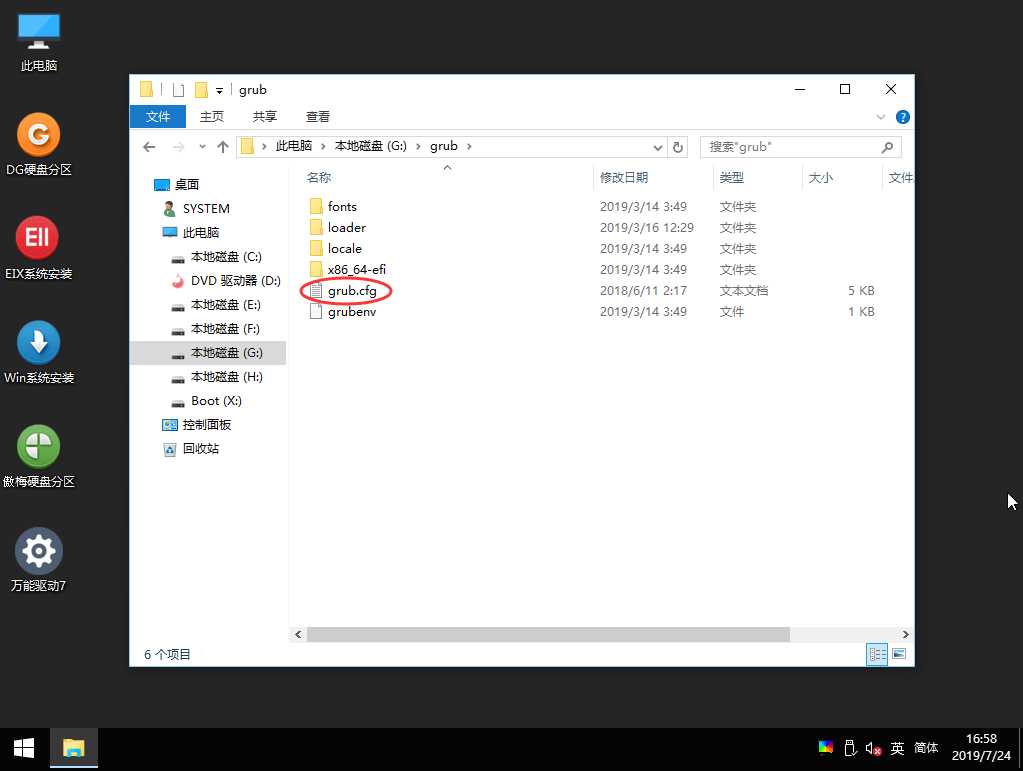Switch to details view layout icon
The width and height of the screenshot is (1023, 771).
tap(878, 654)
